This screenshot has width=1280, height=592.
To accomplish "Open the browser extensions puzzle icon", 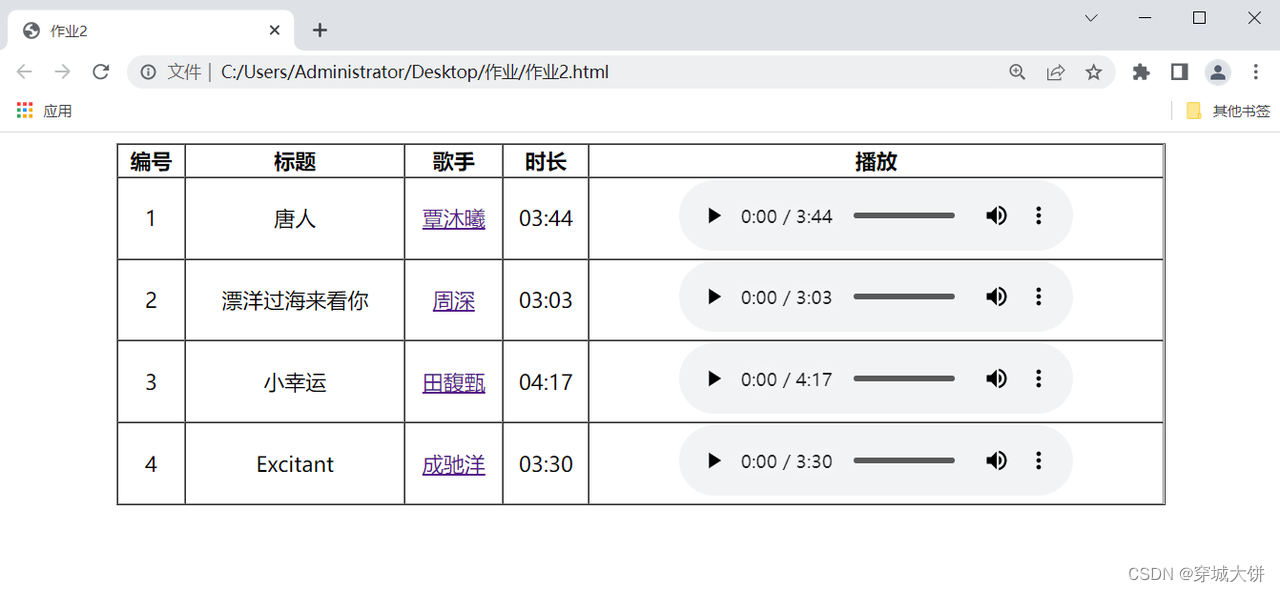I will pyautogui.click(x=1141, y=72).
